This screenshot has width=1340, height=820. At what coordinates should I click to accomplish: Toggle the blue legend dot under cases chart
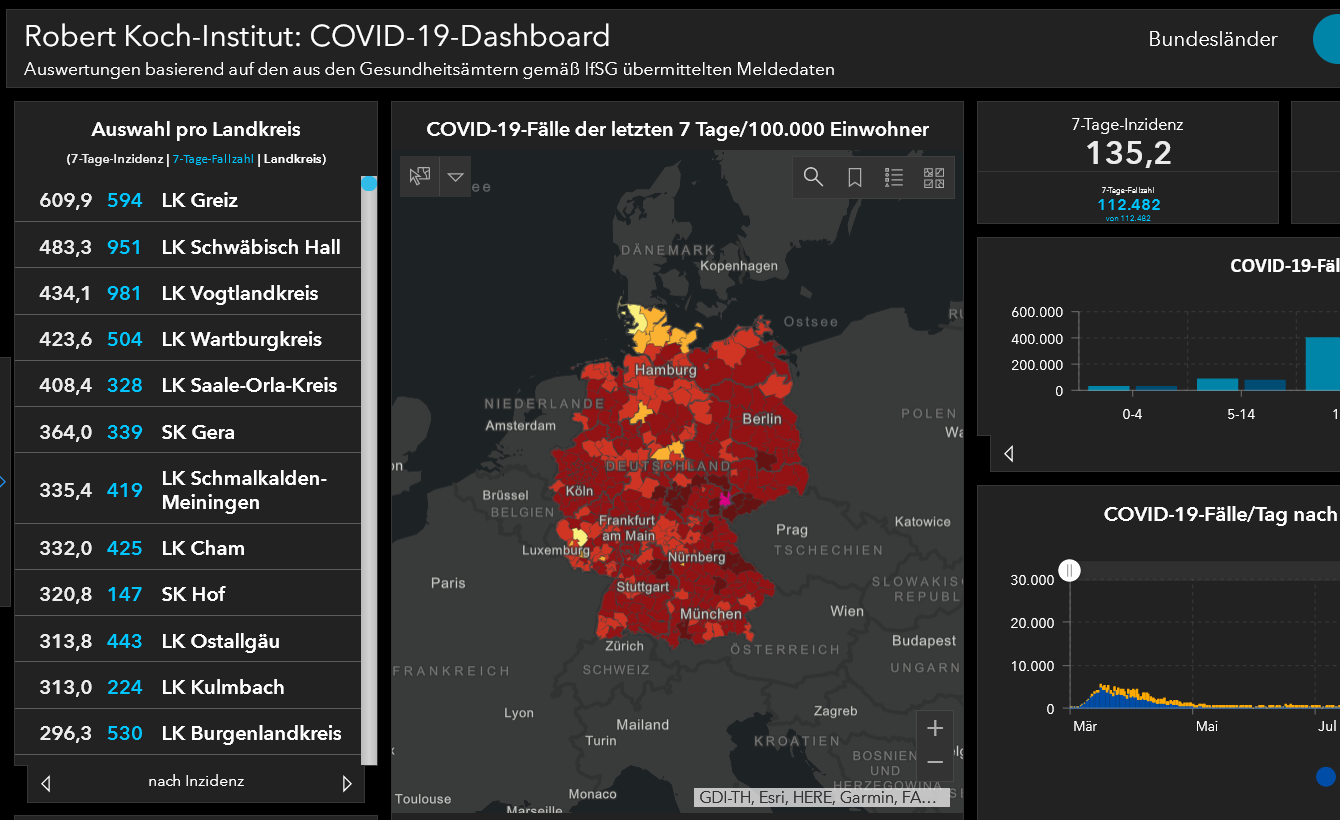click(1326, 776)
